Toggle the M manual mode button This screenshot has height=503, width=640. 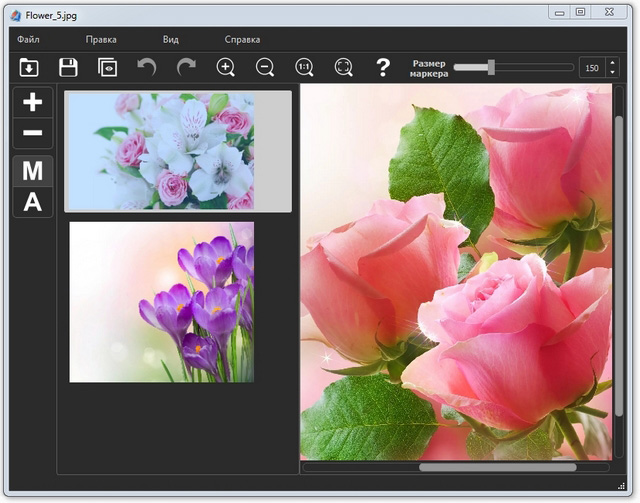click(x=32, y=171)
